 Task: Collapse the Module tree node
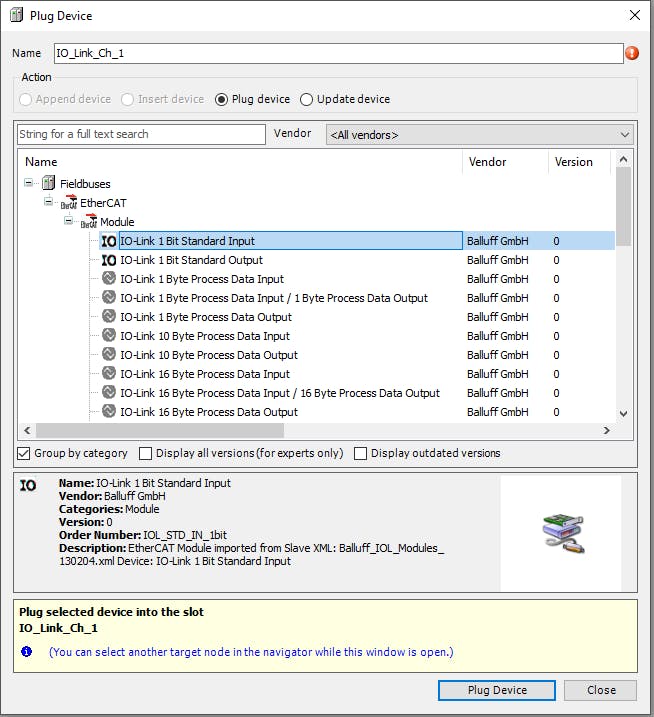68,221
